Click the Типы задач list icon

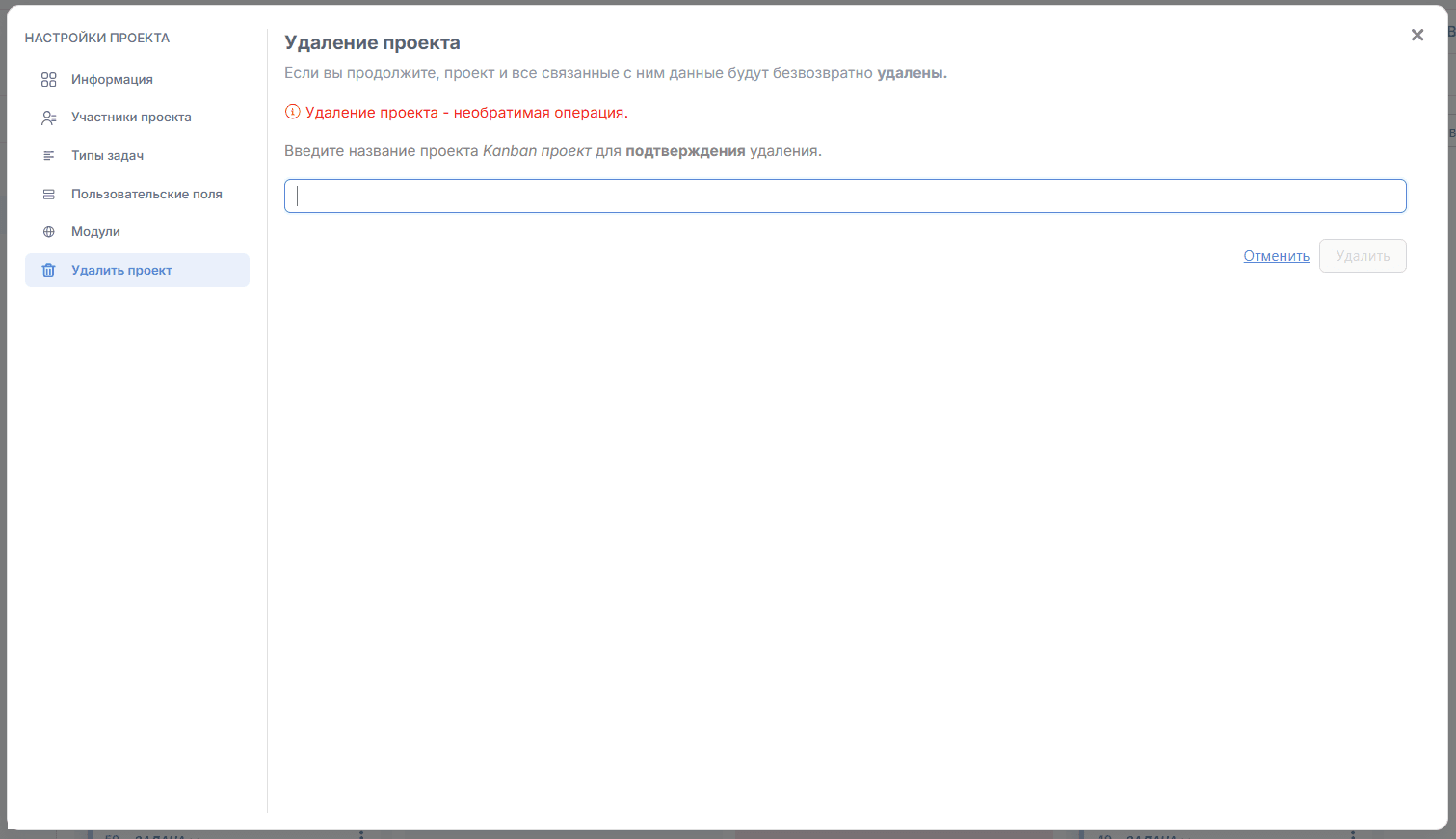pos(49,156)
